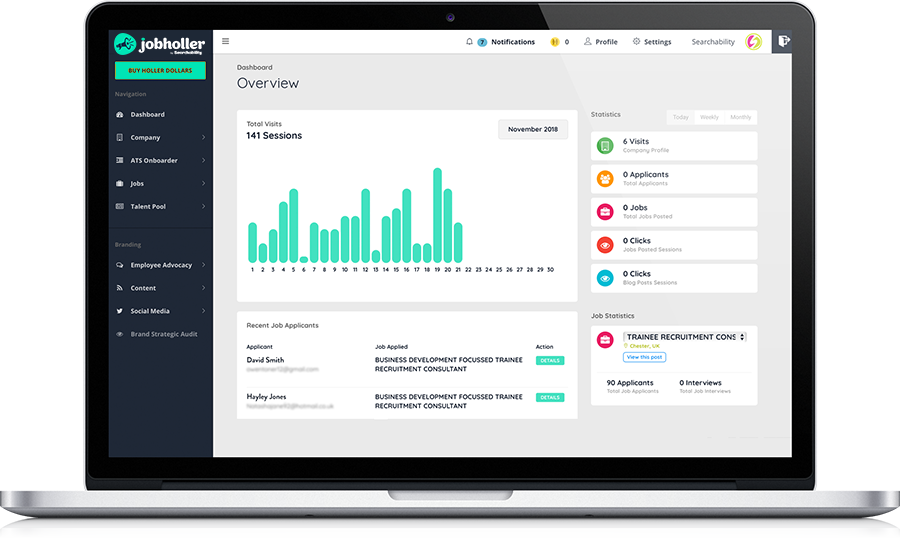The image size is (900, 538).
Task: Expand the Talent Pool chevron
Action: point(204,206)
